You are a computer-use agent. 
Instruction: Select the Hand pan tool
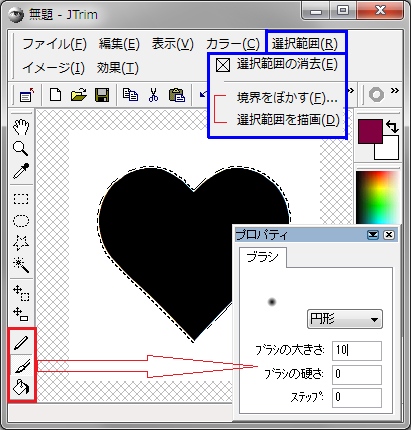point(21,126)
